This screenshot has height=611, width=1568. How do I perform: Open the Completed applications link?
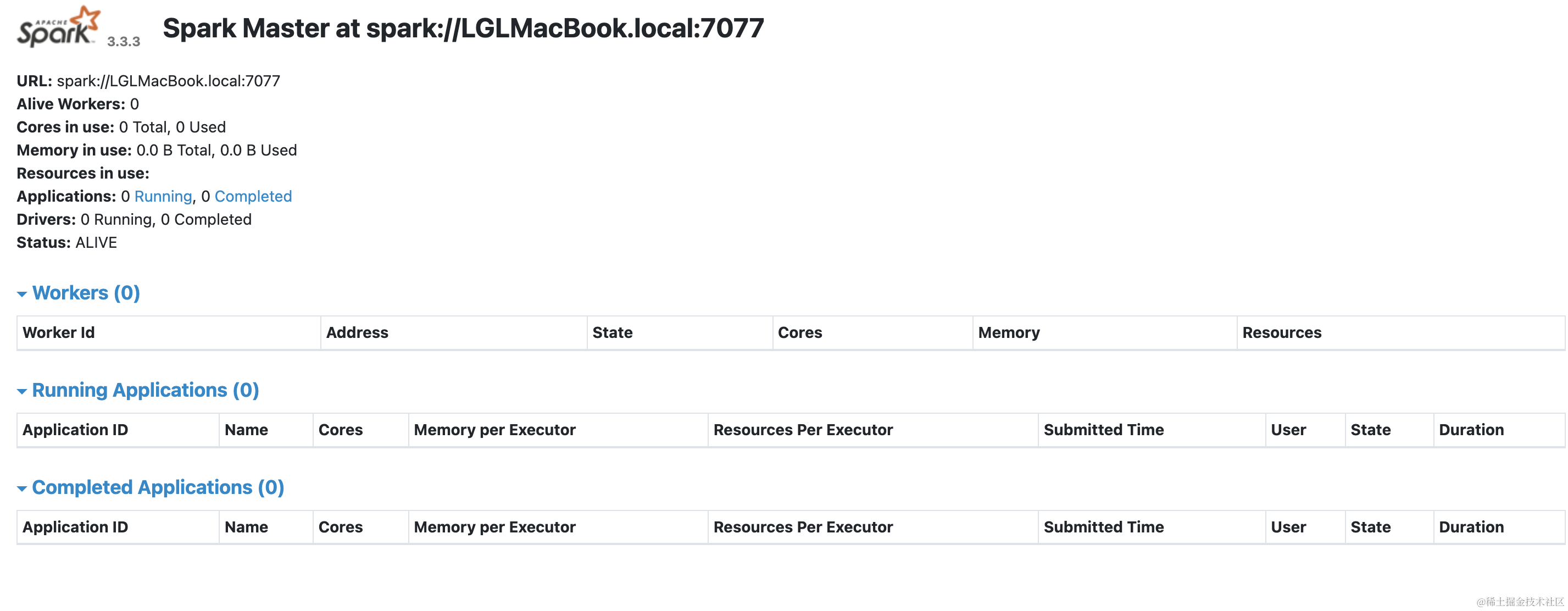pyautogui.click(x=253, y=196)
